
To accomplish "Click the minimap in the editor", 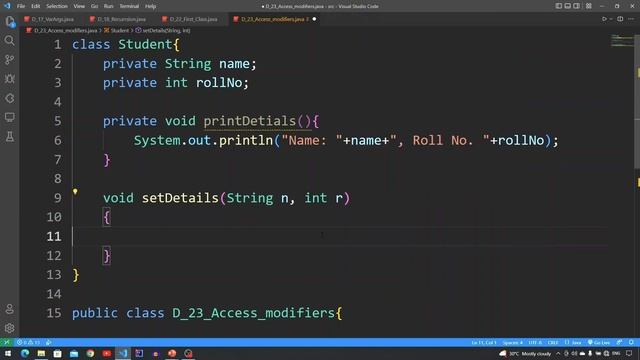I will coord(622,41).
